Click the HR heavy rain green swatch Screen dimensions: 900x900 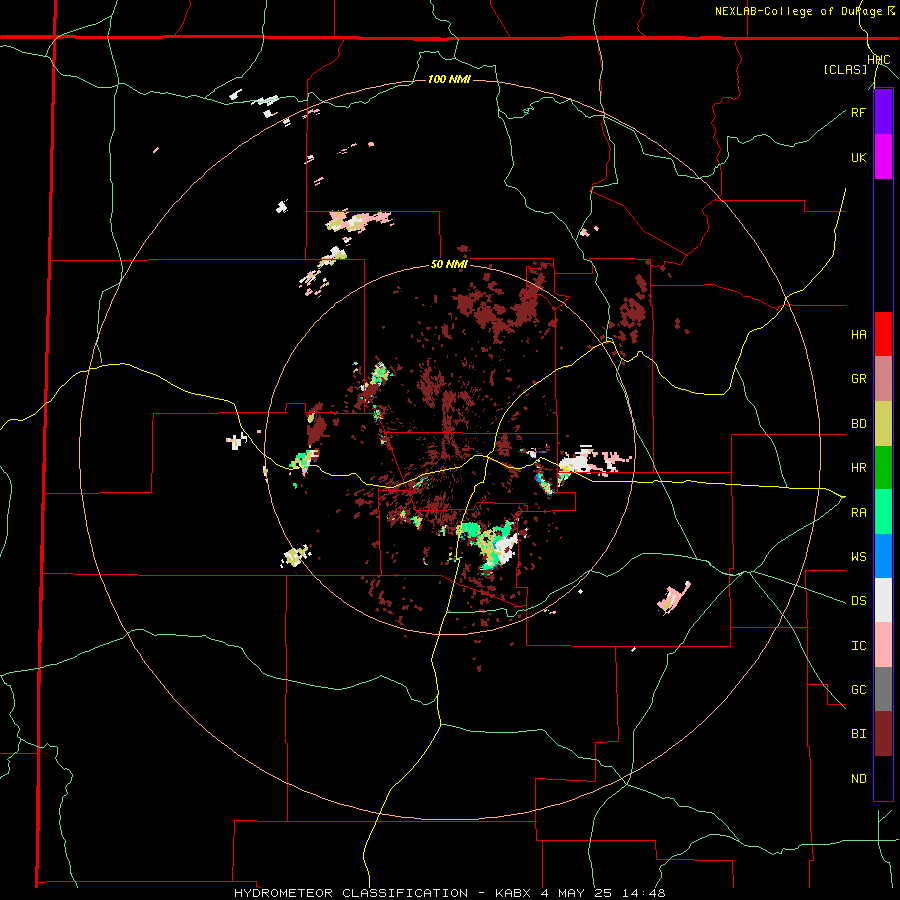[883, 467]
